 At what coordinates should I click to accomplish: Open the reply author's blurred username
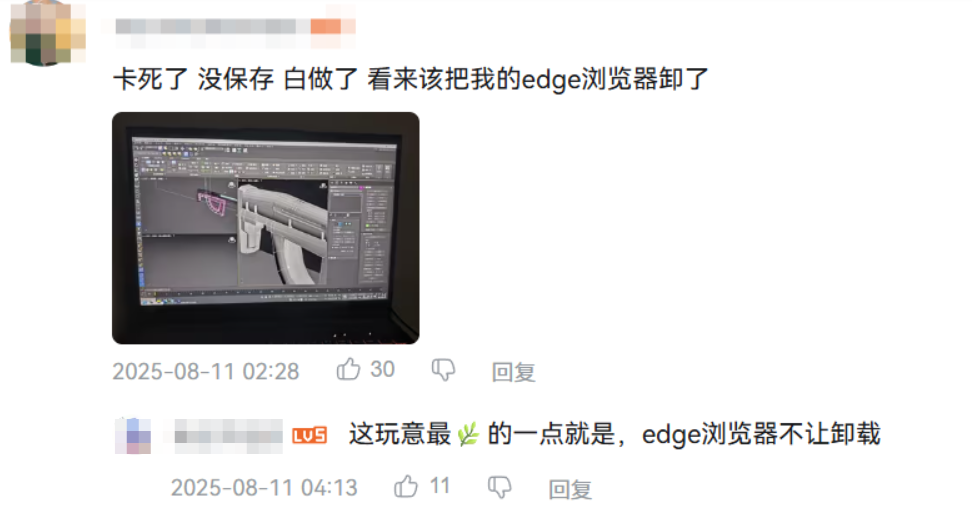(228, 436)
